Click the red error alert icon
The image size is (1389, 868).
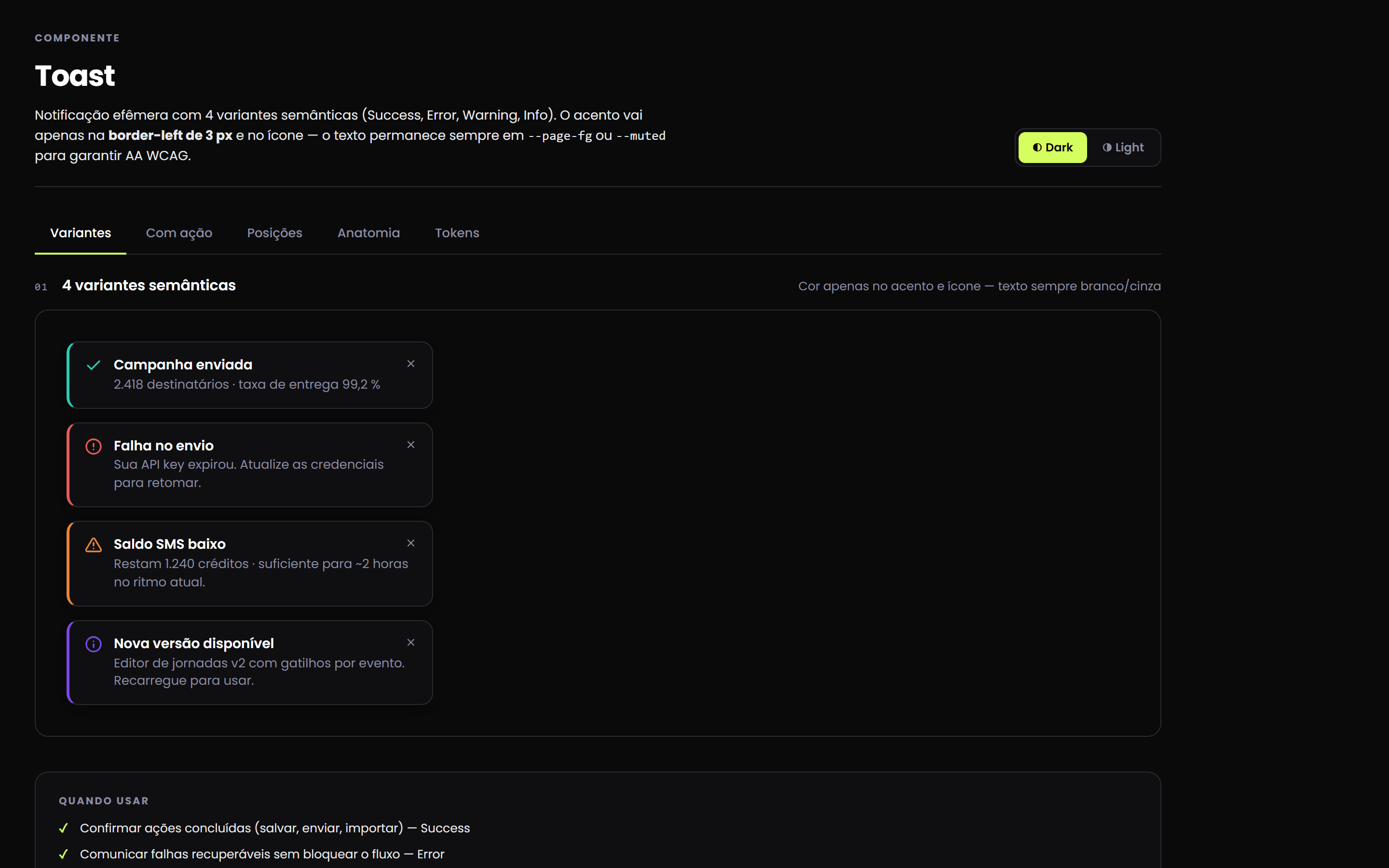(94, 446)
